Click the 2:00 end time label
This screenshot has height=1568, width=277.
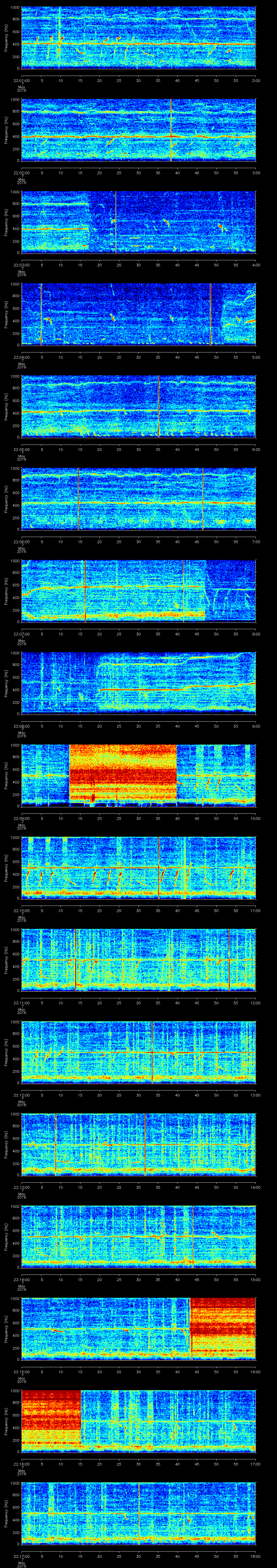[256, 80]
